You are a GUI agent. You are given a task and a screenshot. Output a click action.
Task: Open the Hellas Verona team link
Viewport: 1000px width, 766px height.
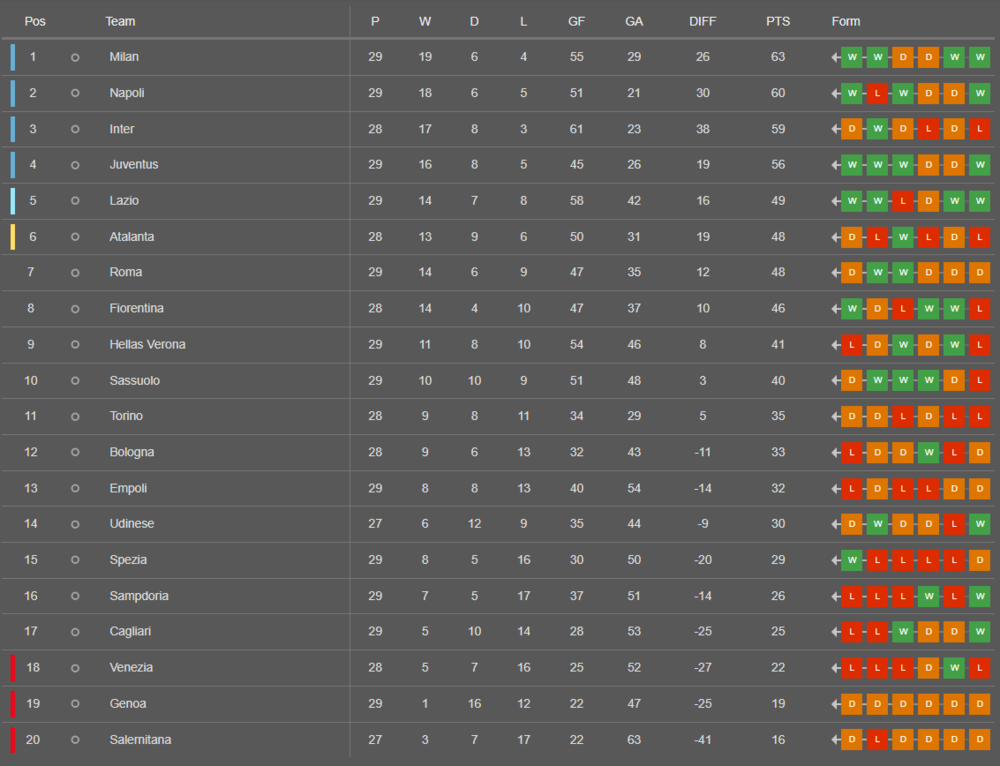click(147, 344)
